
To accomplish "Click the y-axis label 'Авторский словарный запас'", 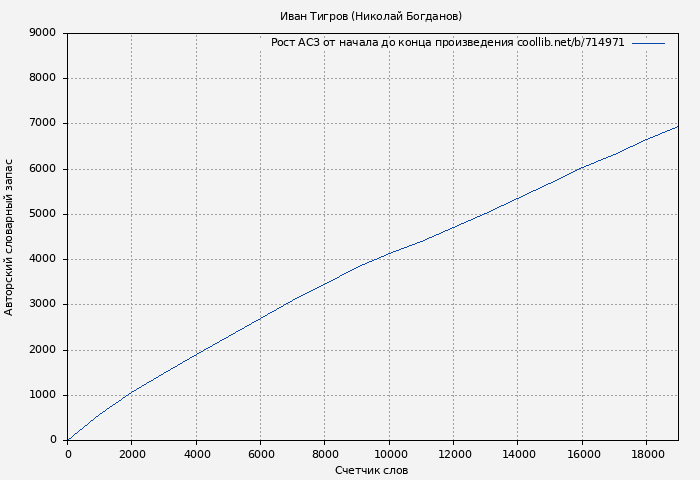I will pyautogui.click(x=10, y=237).
